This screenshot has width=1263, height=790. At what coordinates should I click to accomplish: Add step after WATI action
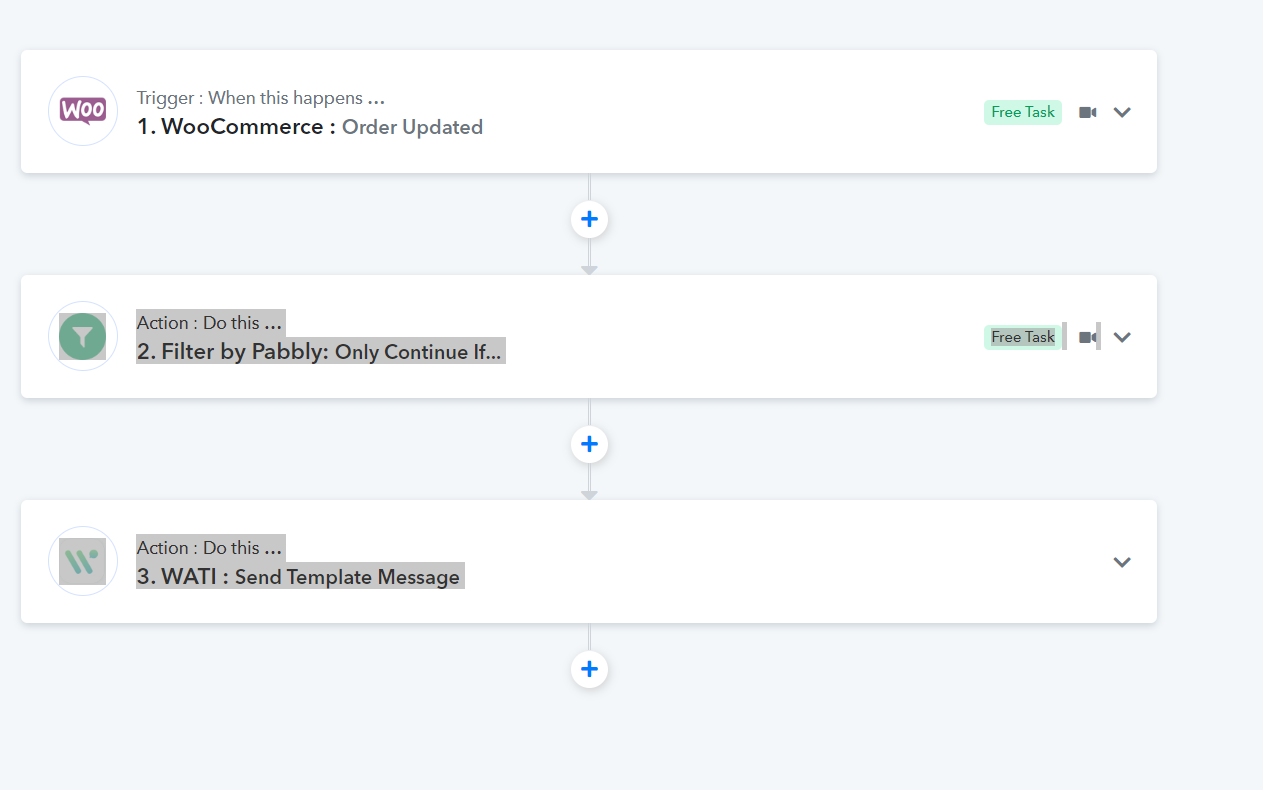[x=589, y=669]
